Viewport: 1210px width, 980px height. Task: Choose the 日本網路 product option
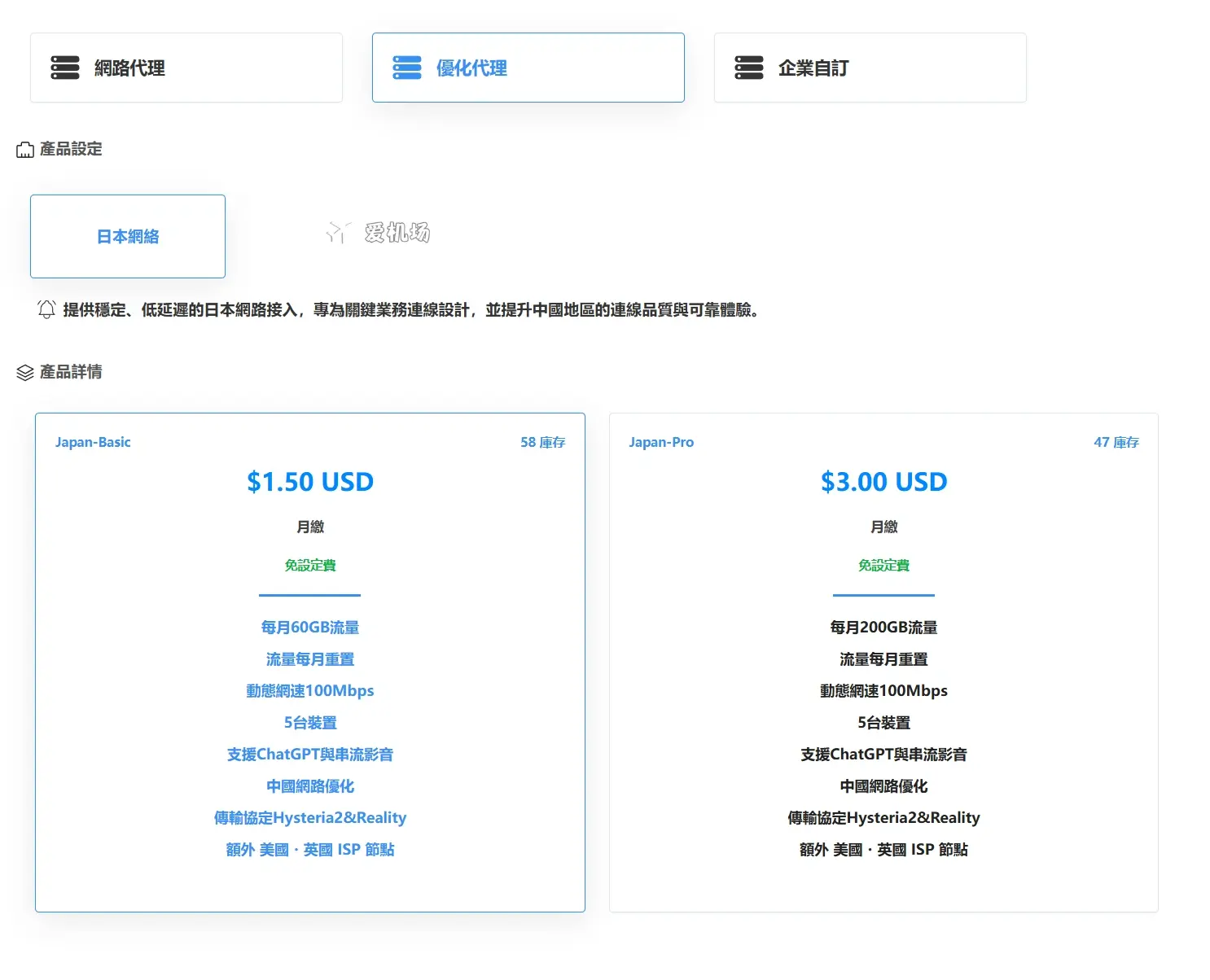click(x=128, y=237)
